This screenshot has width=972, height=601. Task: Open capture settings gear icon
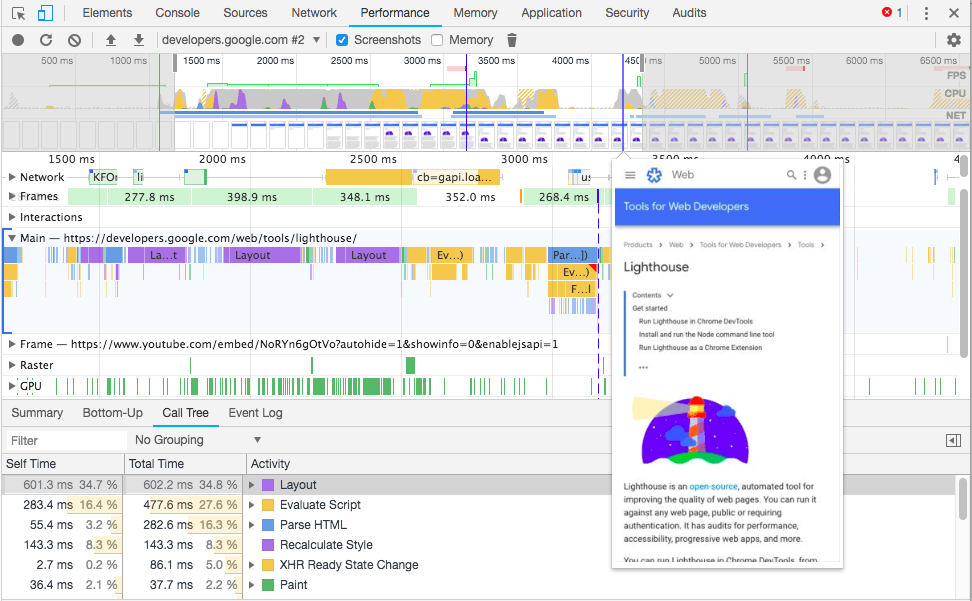click(953, 40)
